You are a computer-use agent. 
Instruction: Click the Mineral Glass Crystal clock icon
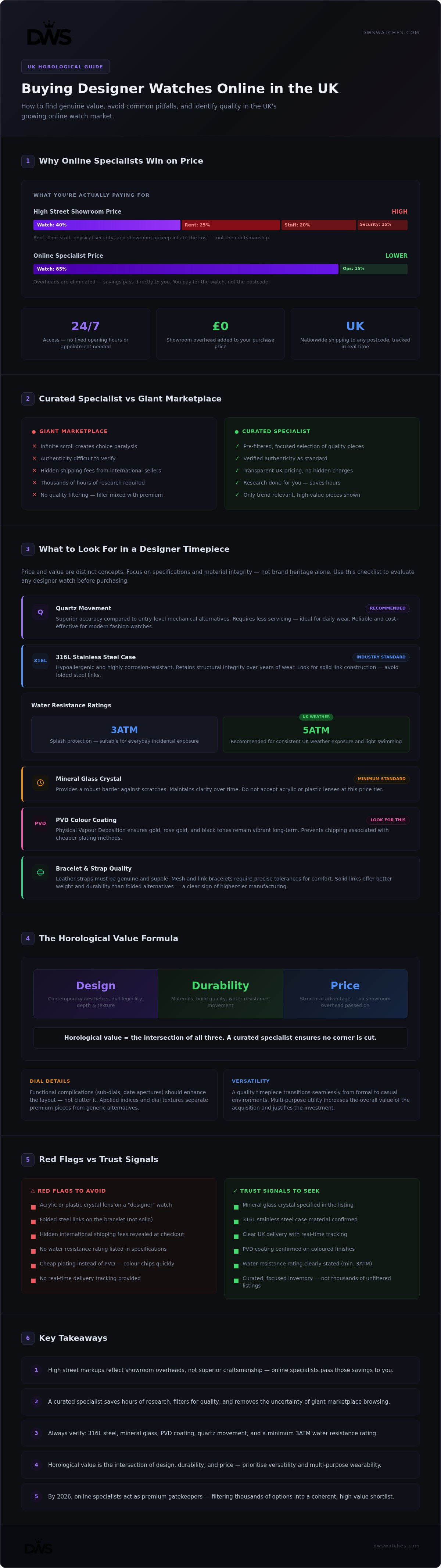40,783
